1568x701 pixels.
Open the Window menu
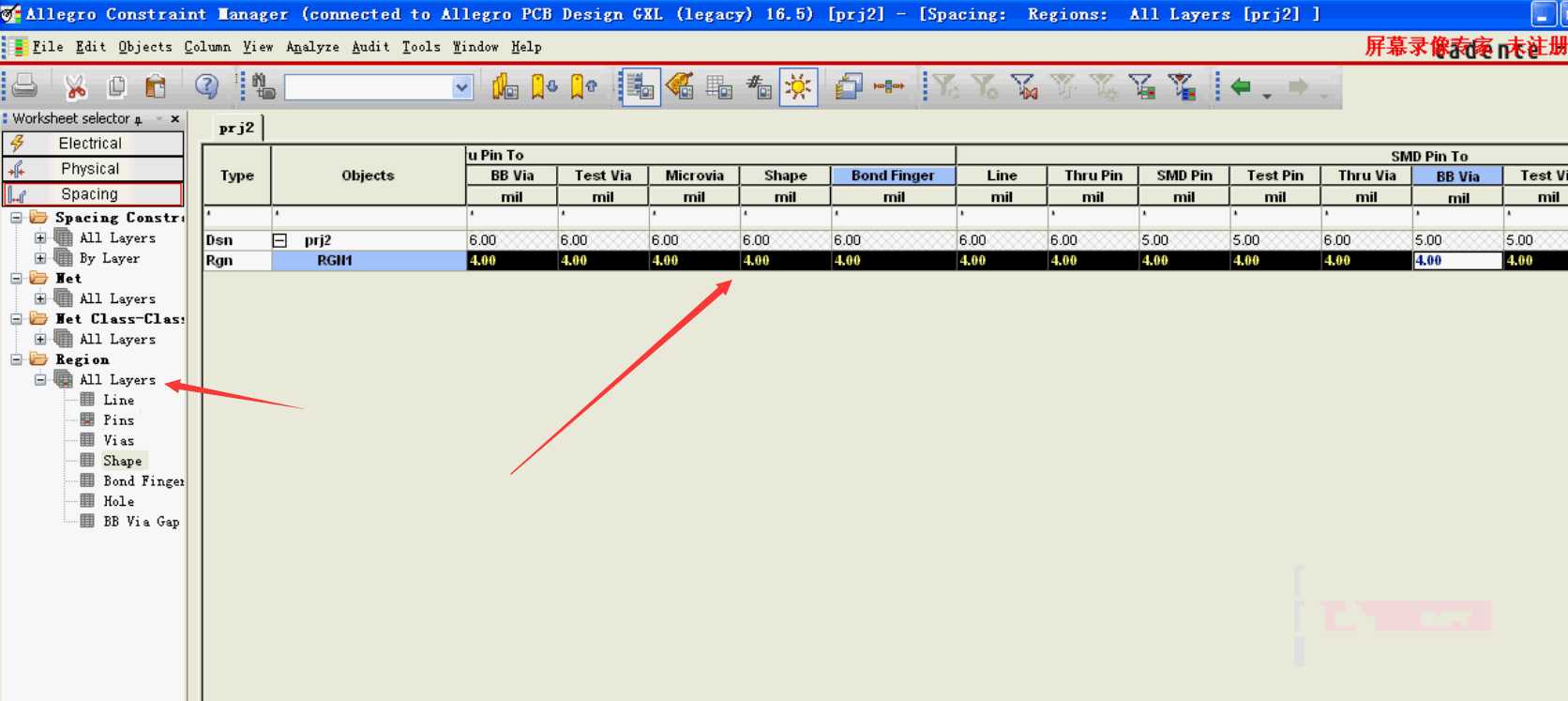[x=475, y=47]
